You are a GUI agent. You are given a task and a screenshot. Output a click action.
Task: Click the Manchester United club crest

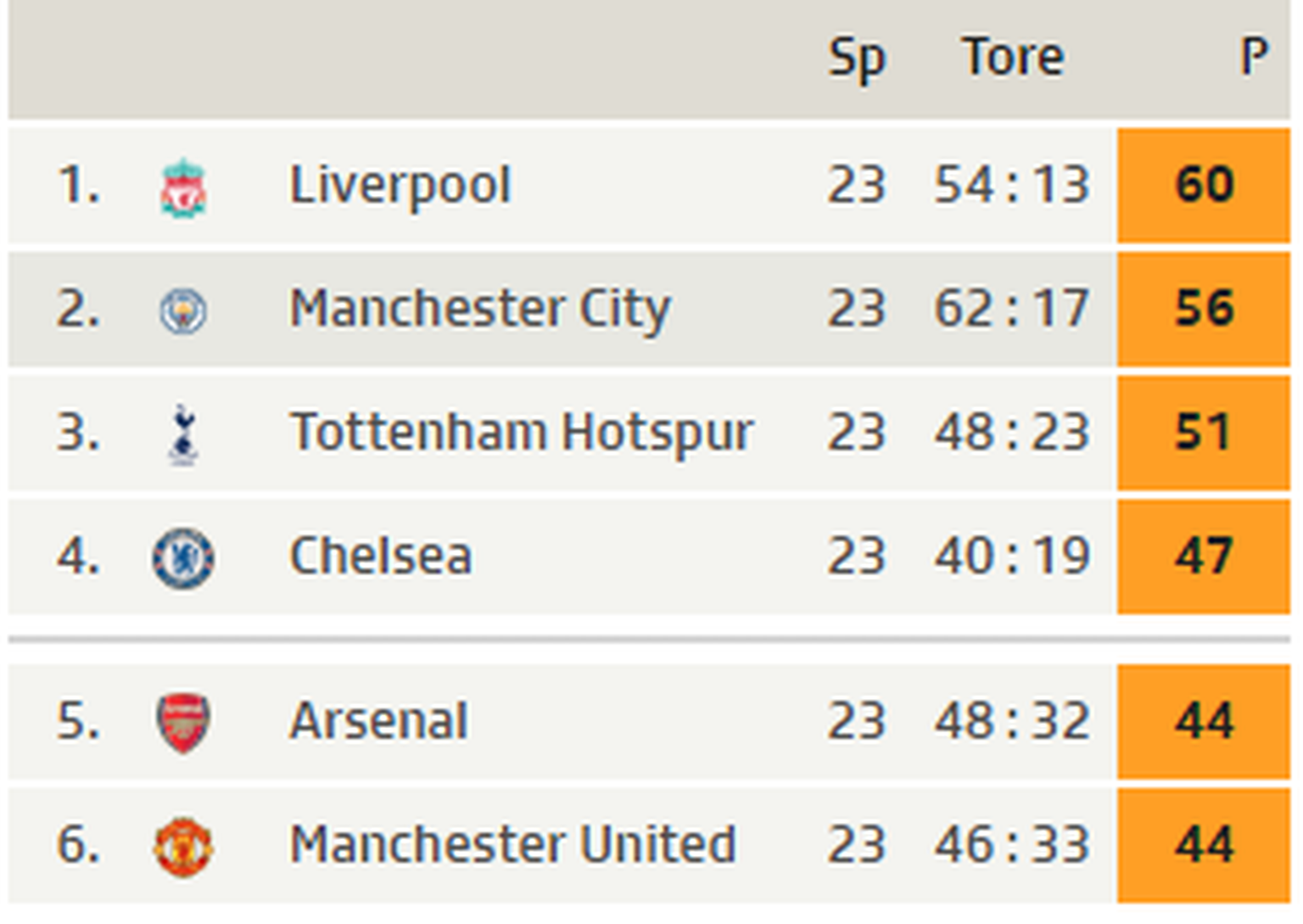coord(183,846)
